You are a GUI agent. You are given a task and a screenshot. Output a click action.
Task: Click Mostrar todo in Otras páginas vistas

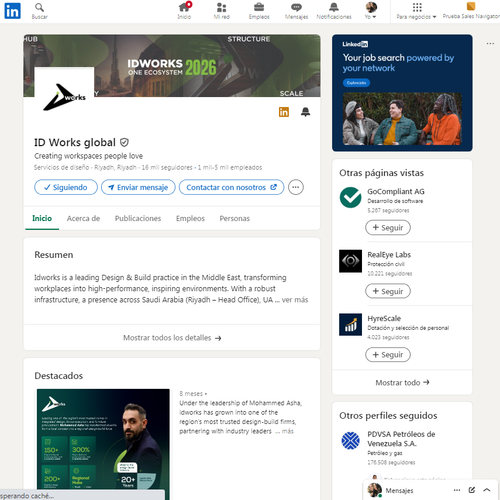tap(402, 383)
